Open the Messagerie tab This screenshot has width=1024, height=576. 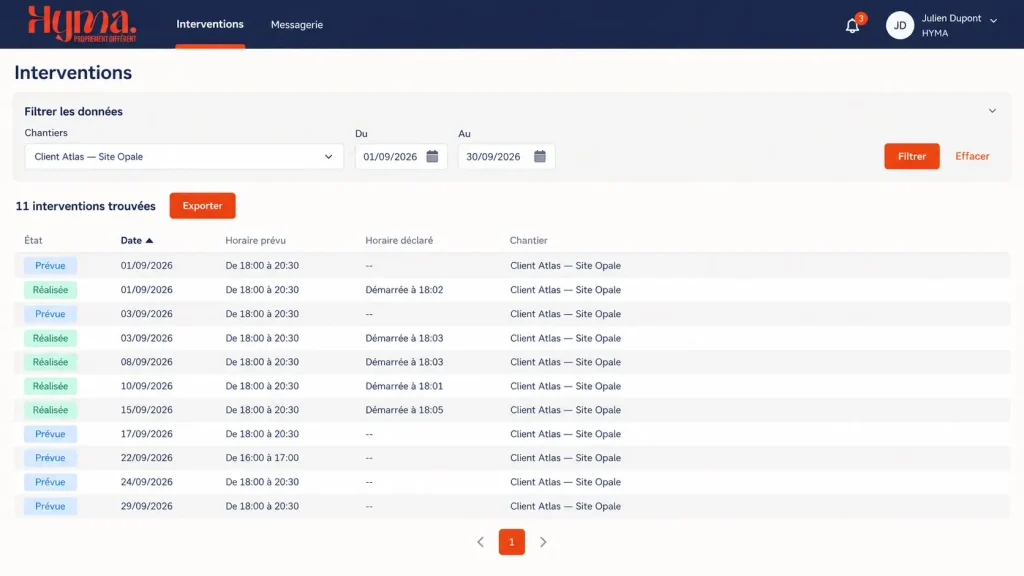pyautogui.click(x=296, y=25)
